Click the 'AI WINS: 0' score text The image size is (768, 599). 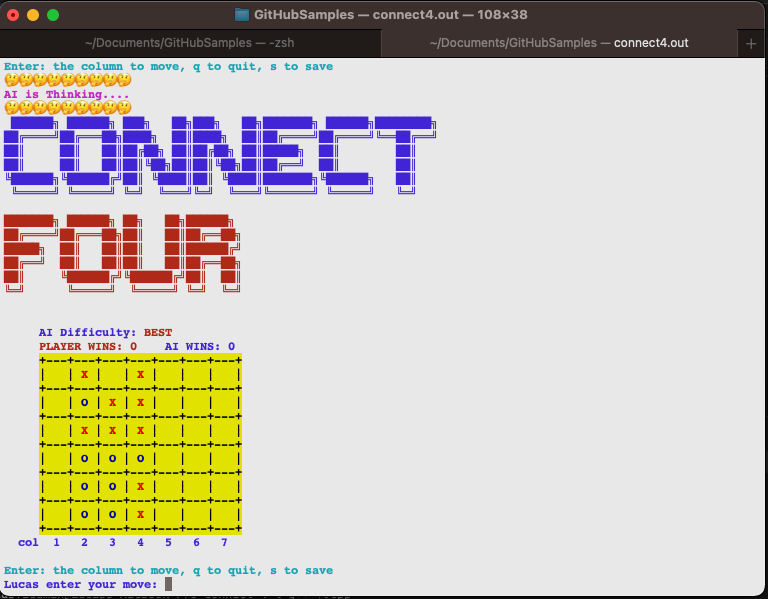(200, 346)
